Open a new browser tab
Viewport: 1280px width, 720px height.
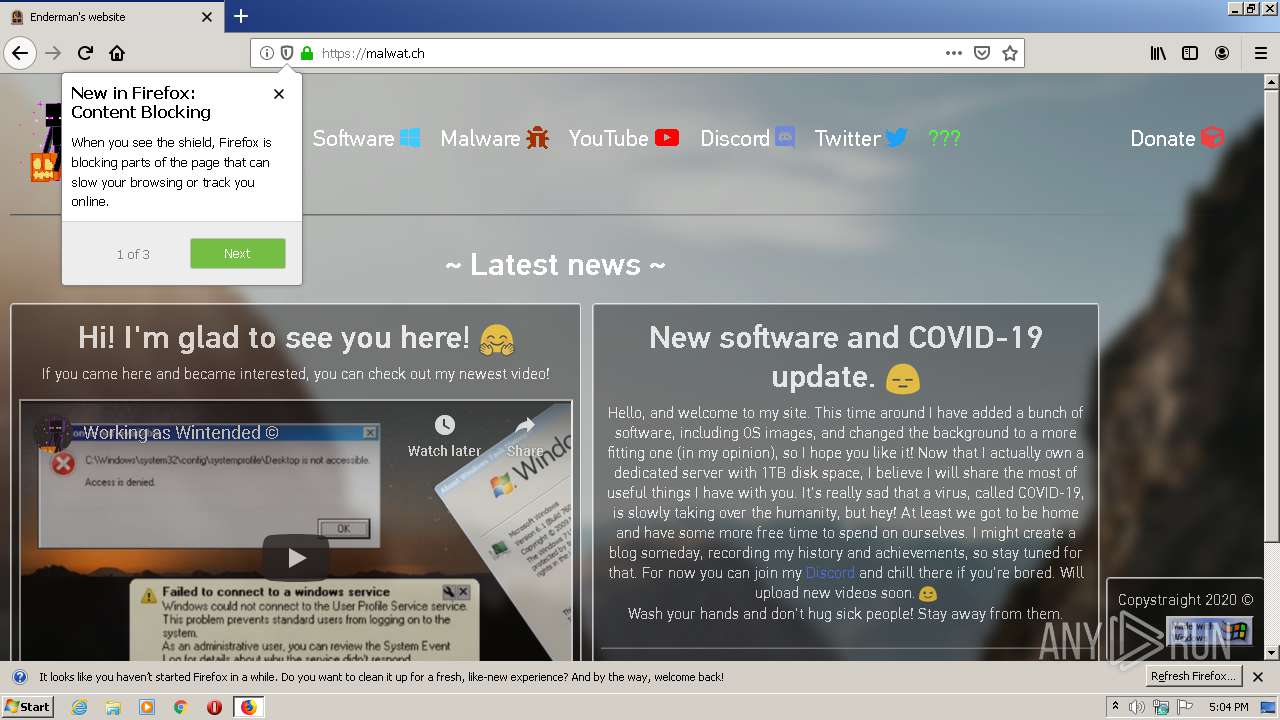point(241,16)
